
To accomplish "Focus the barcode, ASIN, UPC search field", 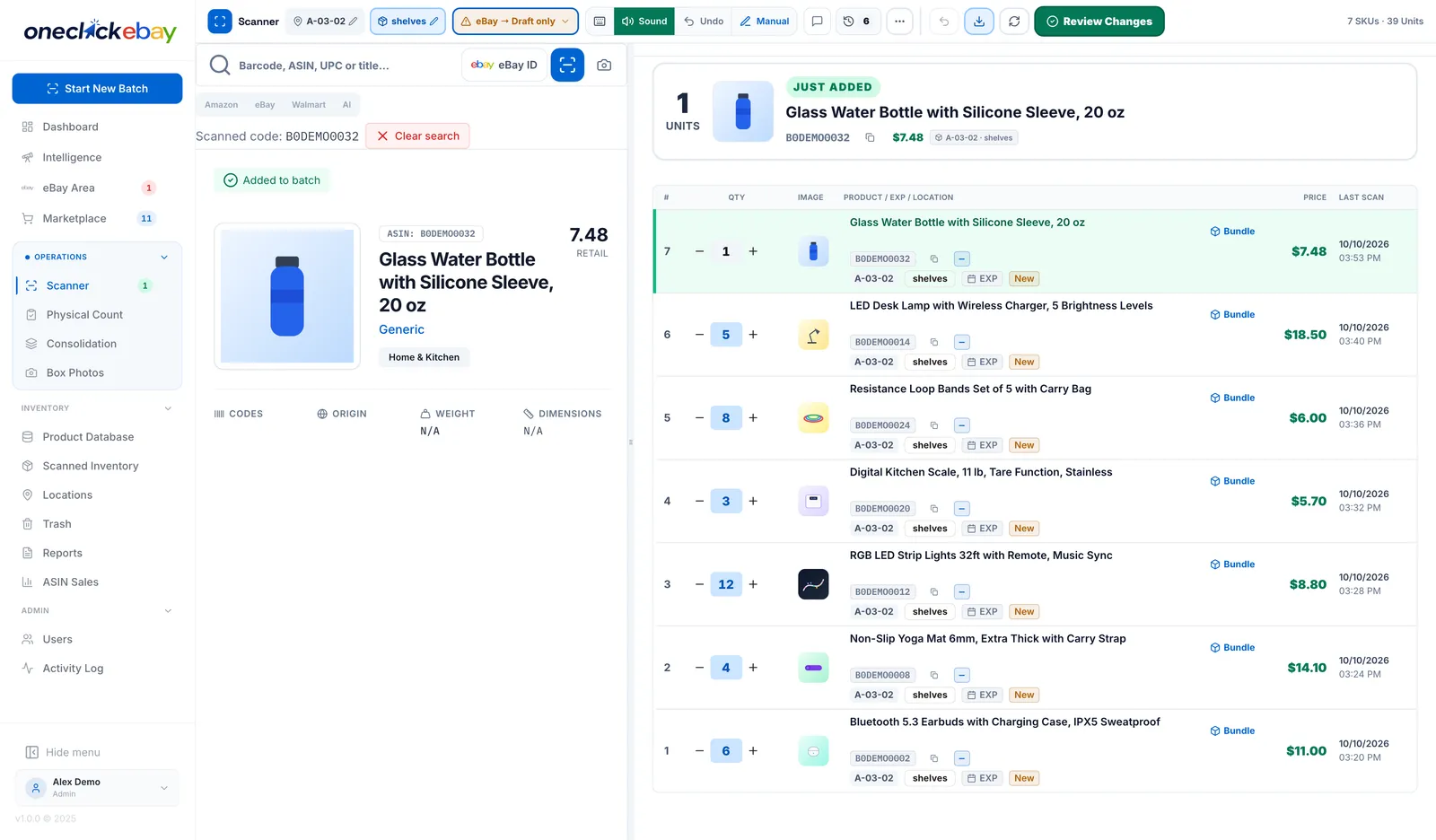I will pos(346,66).
